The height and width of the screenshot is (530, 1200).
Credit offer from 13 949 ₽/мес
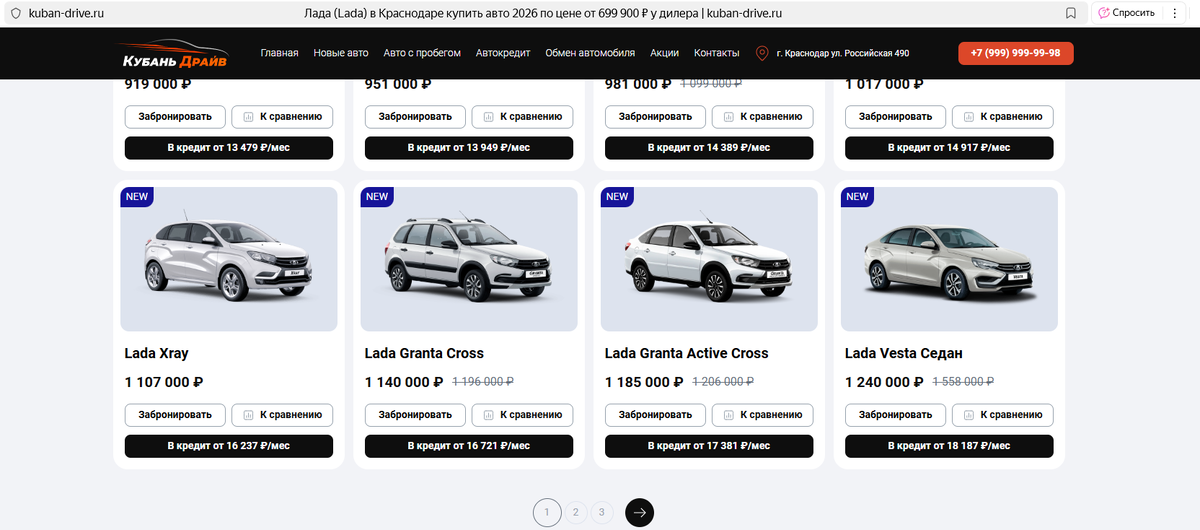click(469, 148)
